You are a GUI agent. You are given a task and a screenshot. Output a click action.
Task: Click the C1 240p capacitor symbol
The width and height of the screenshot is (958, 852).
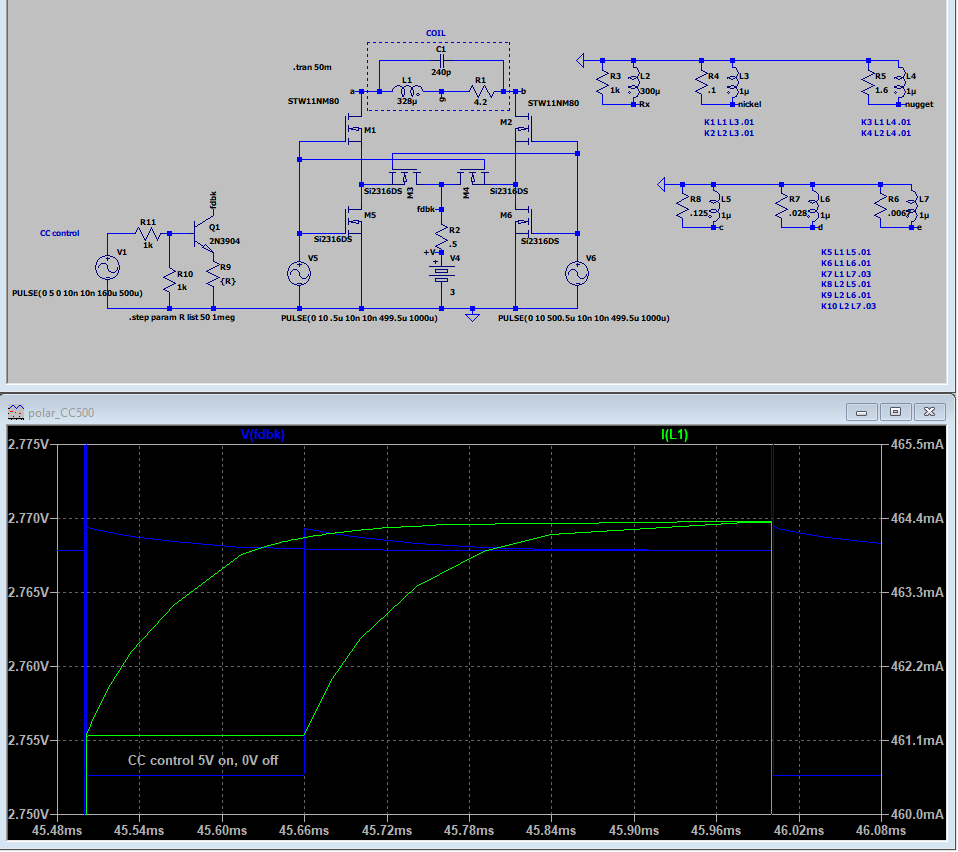click(x=441, y=63)
